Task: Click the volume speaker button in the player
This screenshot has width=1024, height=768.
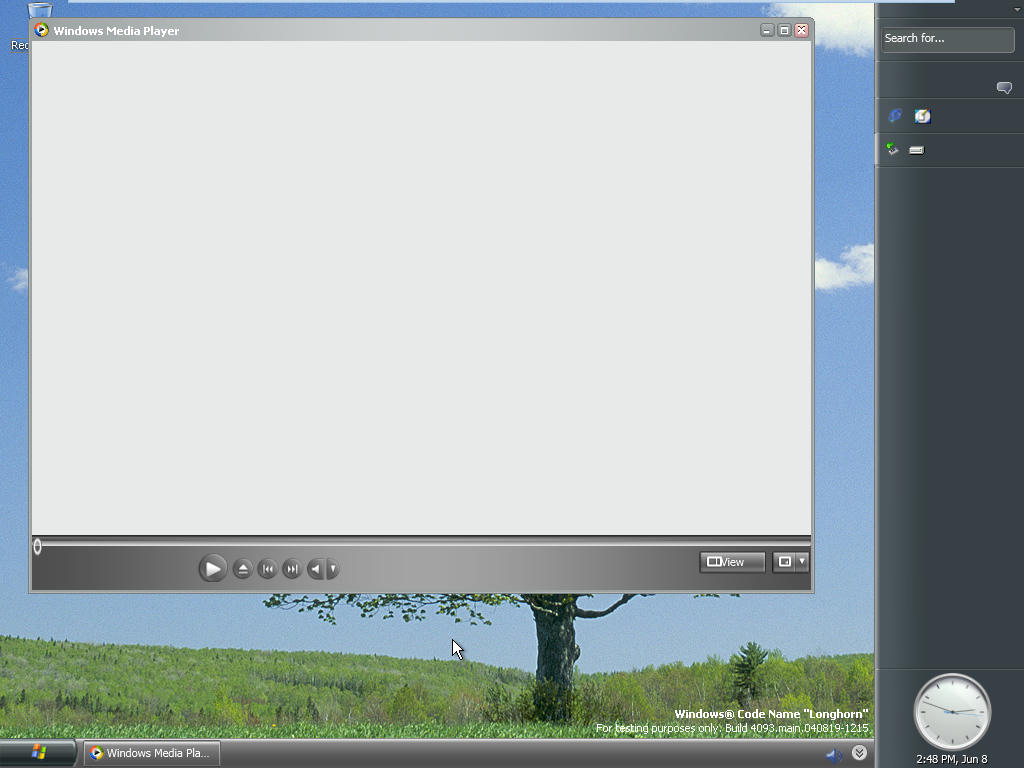Action: [316, 569]
